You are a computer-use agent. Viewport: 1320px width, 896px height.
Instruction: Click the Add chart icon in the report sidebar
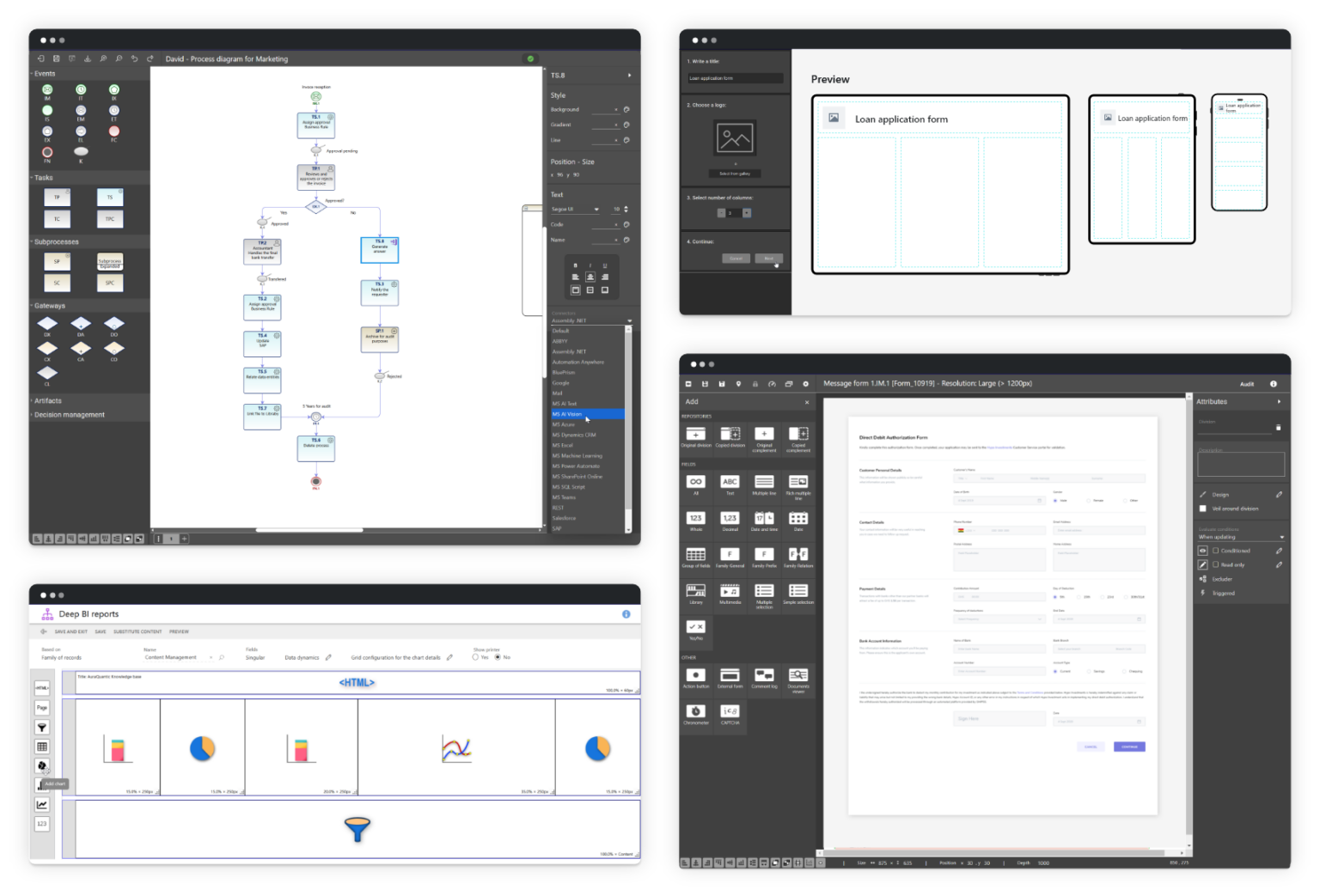pos(42,785)
